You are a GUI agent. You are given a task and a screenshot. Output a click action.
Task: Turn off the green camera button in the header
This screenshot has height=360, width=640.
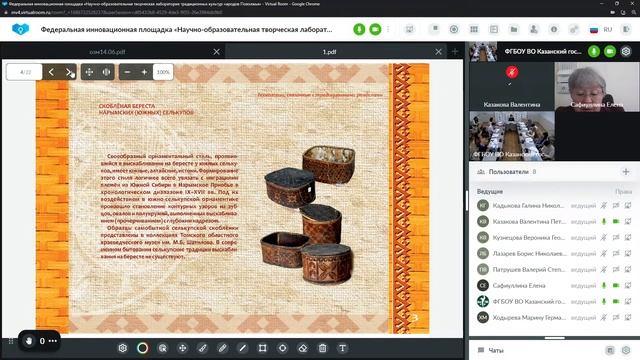click(375, 29)
